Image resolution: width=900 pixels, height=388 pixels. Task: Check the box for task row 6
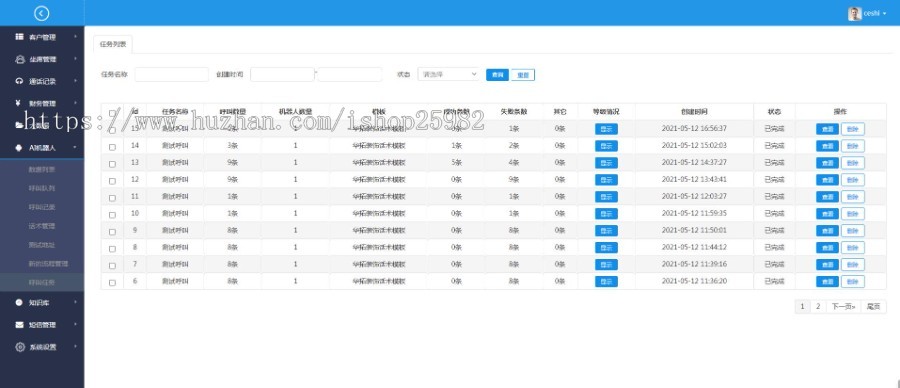pyautogui.click(x=112, y=283)
